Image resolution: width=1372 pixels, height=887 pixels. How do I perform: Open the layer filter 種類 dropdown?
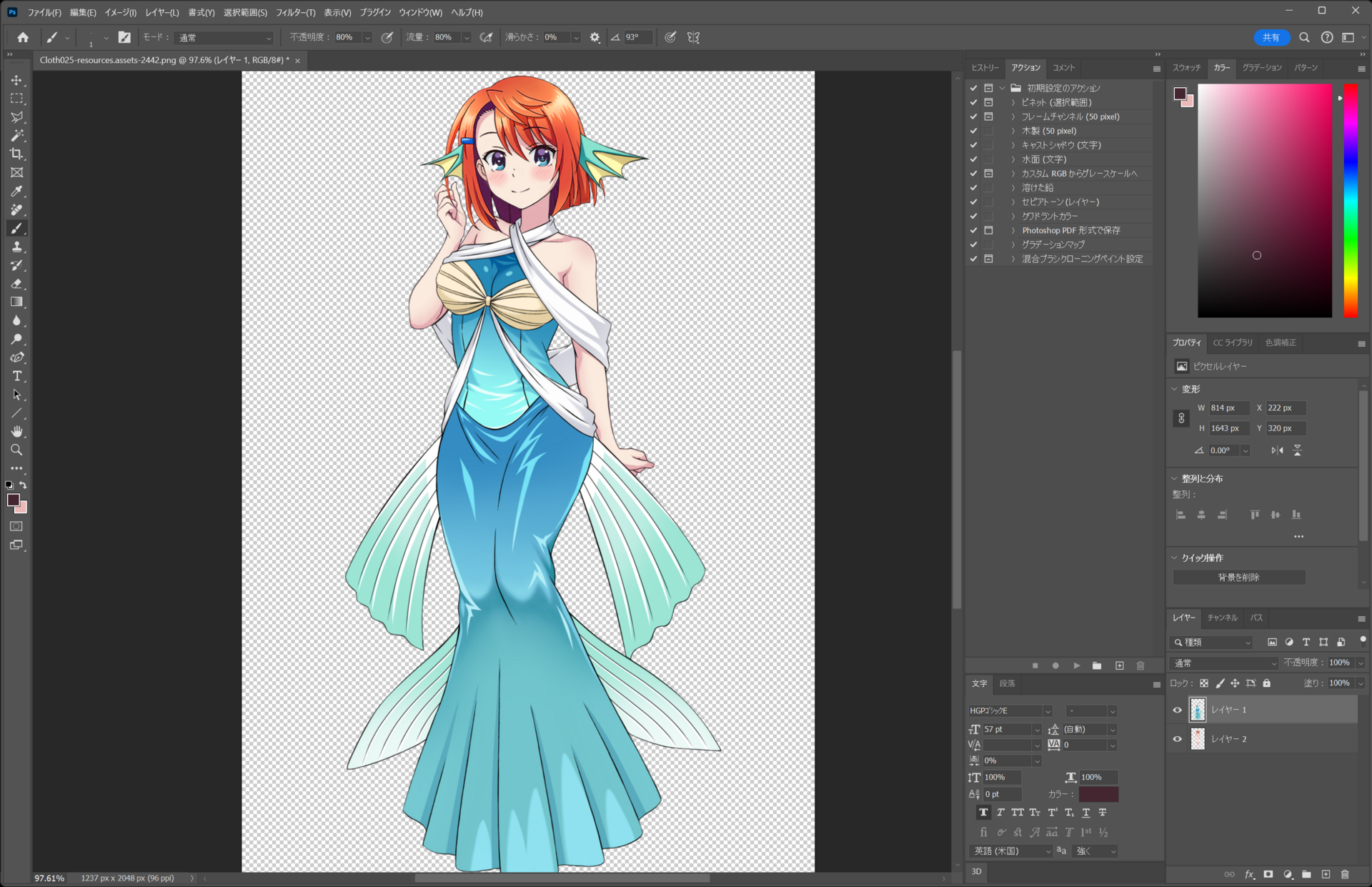(x=1213, y=642)
